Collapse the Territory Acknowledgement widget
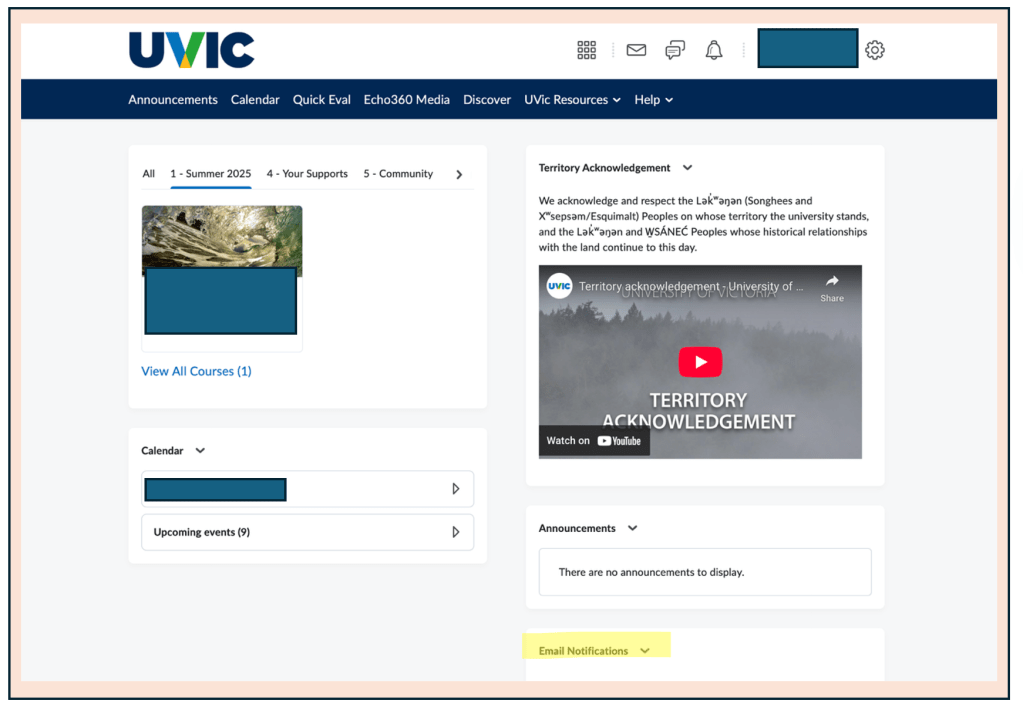Viewport: 1023px width, 707px height. coord(687,168)
